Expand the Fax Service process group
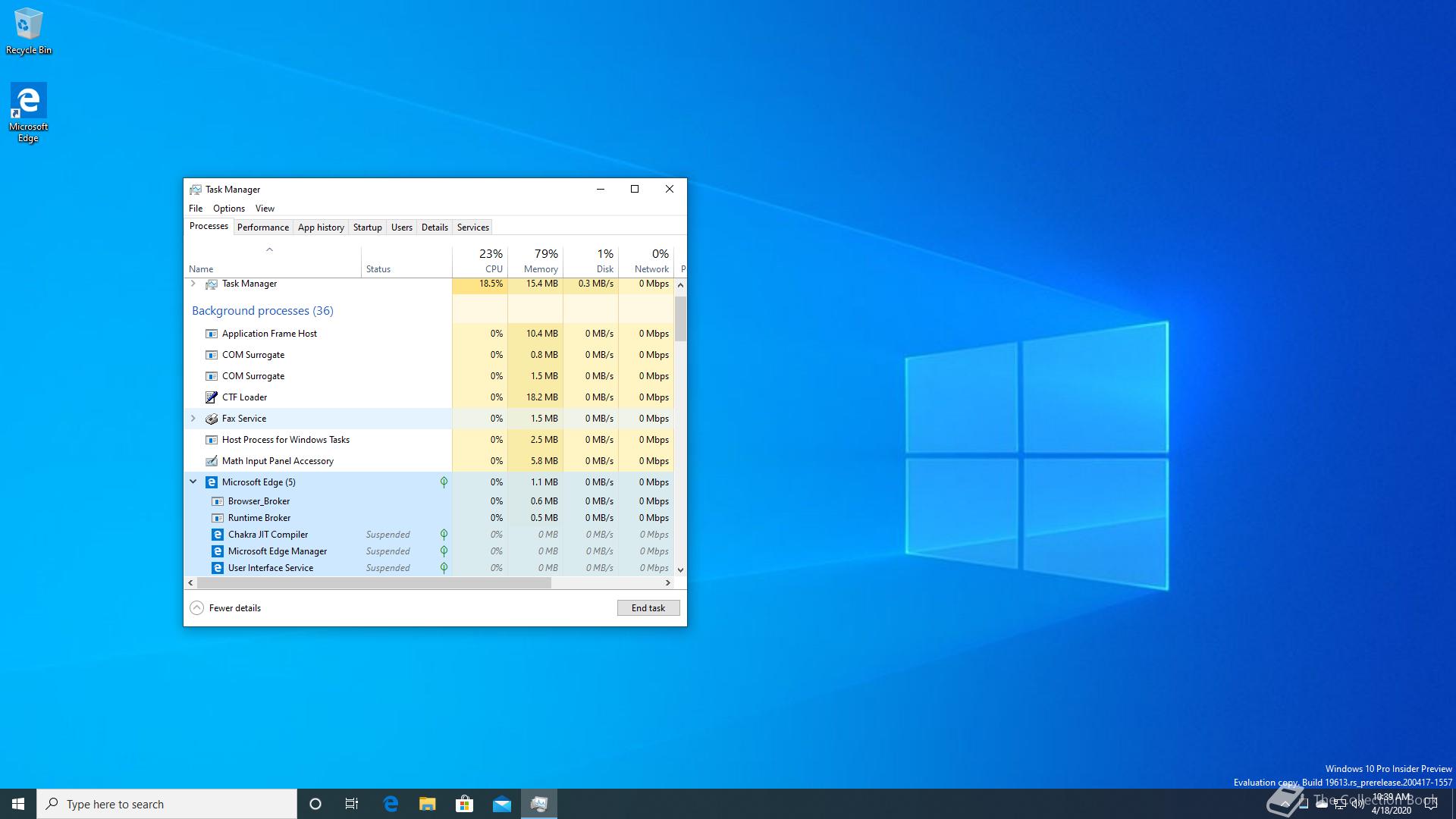 click(x=193, y=419)
